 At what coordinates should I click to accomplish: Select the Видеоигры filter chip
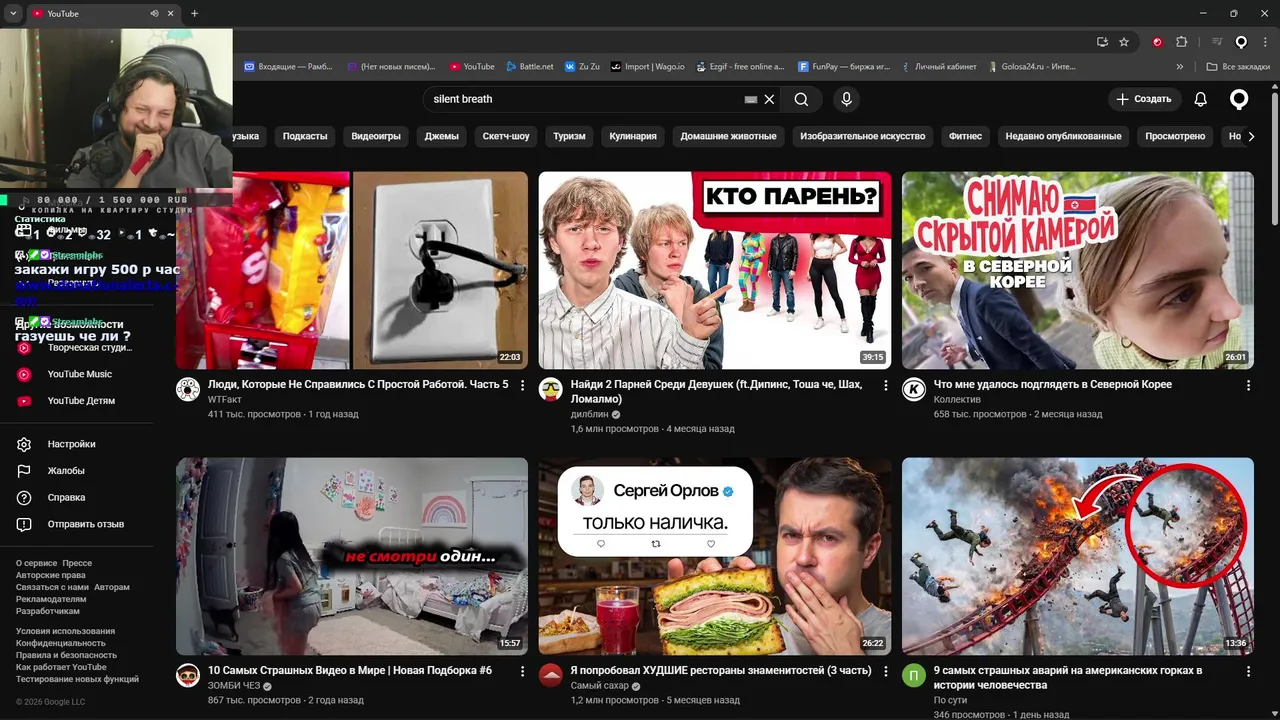[x=376, y=136]
